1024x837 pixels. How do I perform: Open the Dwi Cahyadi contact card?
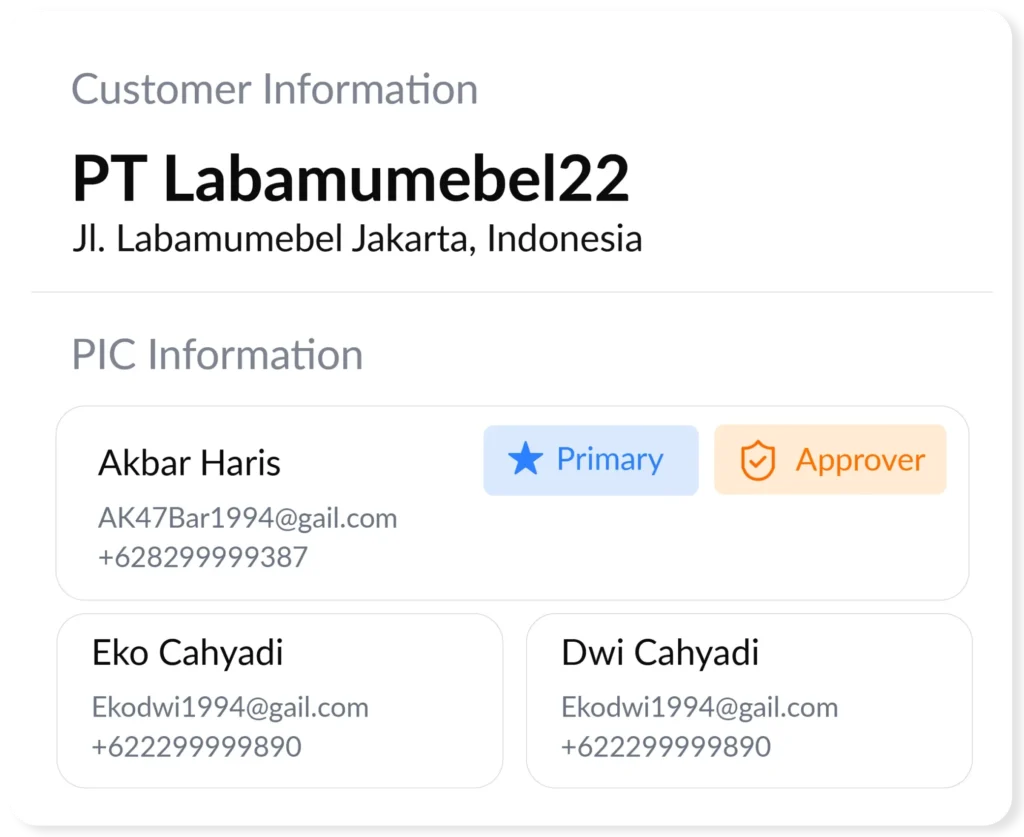(x=749, y=701)
